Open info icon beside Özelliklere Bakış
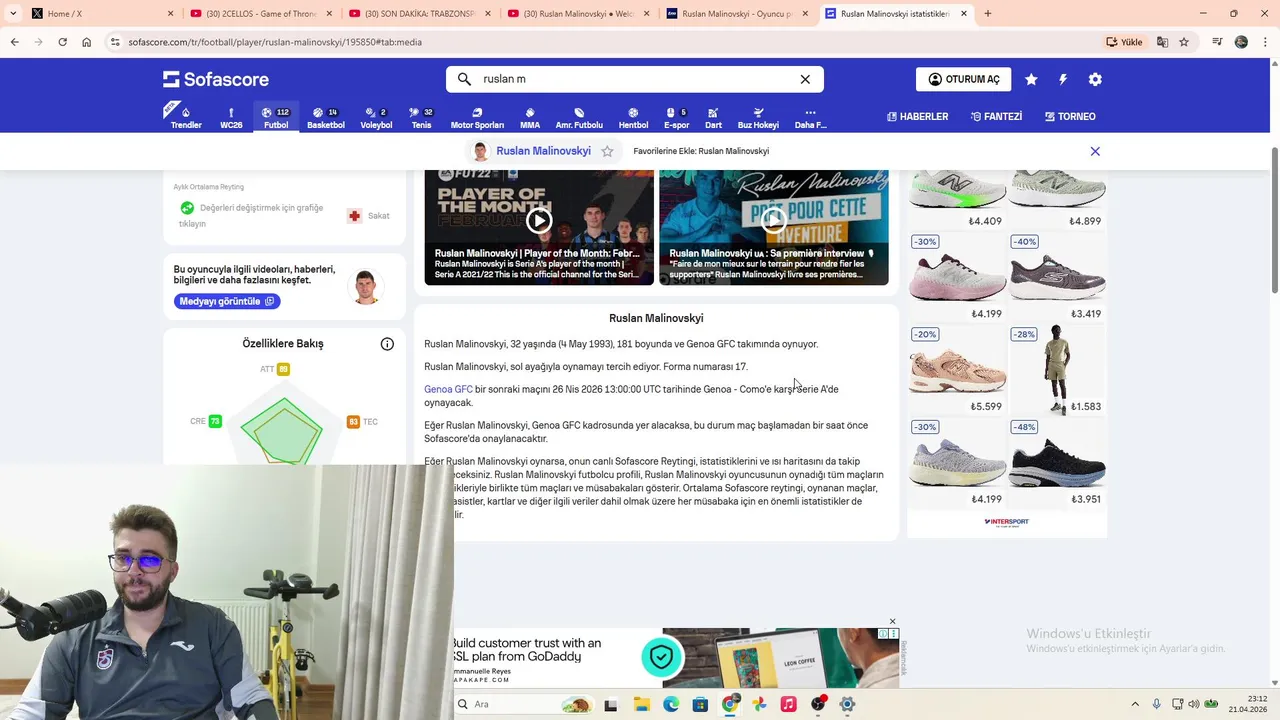Viewport: 1280px width, 720px height. coord(387,344)
